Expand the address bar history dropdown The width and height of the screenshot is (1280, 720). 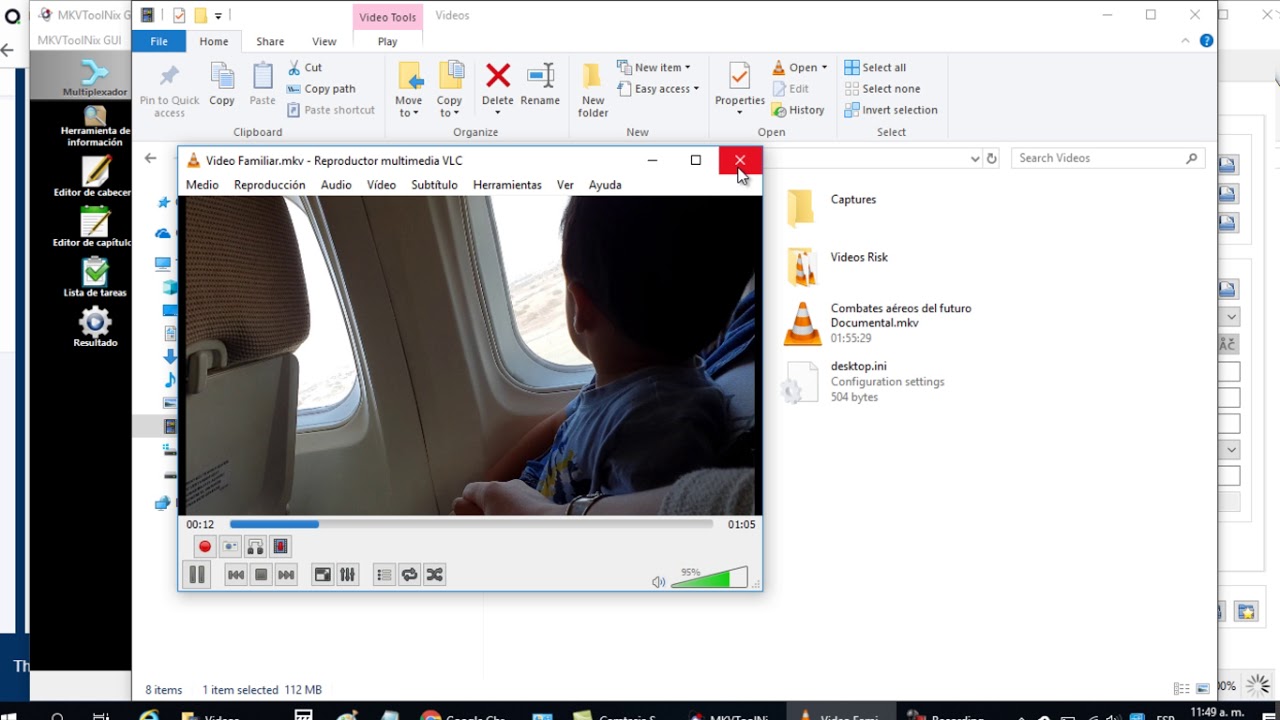pyautogui.click(x=975, y=158)
